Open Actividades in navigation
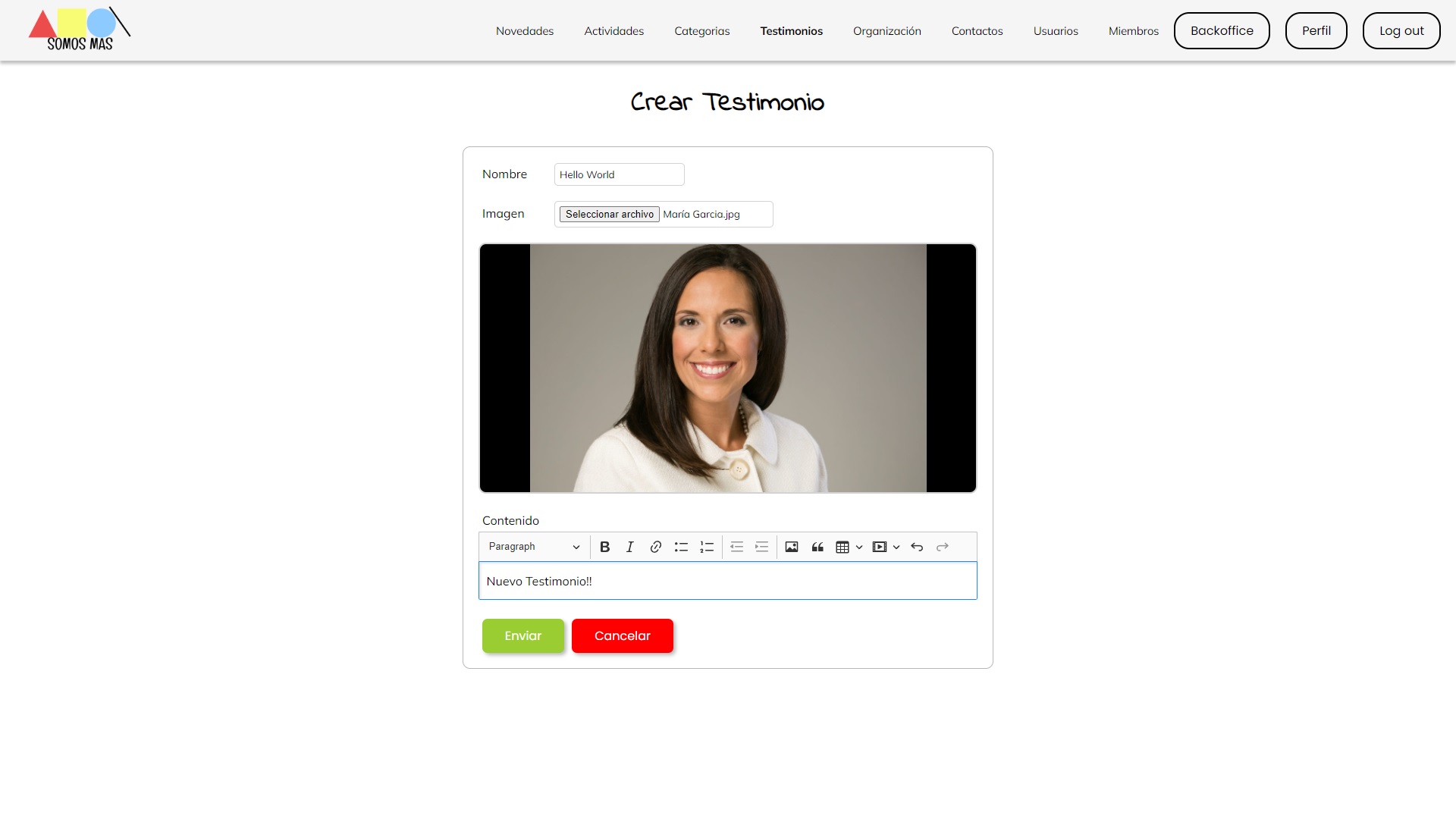The image size is (1456, 819). pyautogui.click(x=614, y=31)
